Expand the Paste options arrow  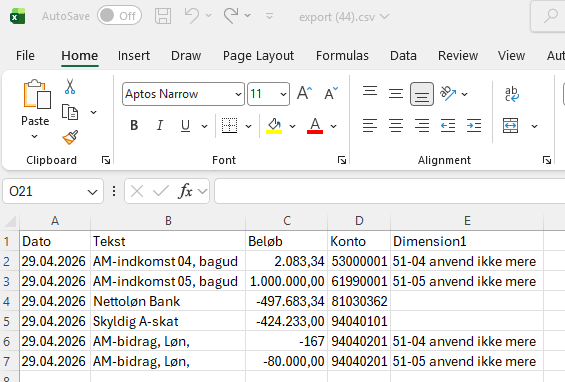click(x=35, y=136)
